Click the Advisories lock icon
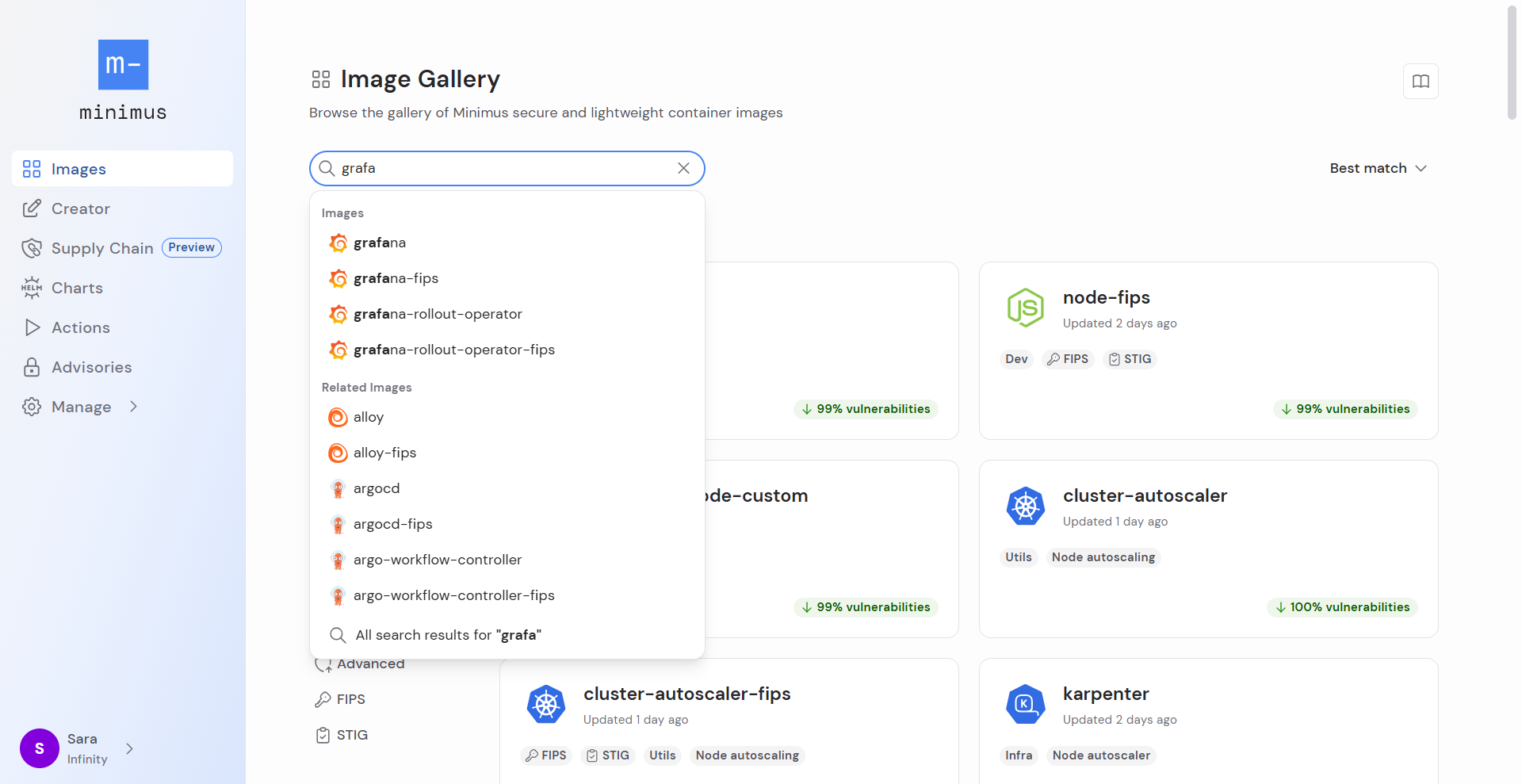Image resolution: width=1522 pixels, height=784 pixels. [32, 367]
